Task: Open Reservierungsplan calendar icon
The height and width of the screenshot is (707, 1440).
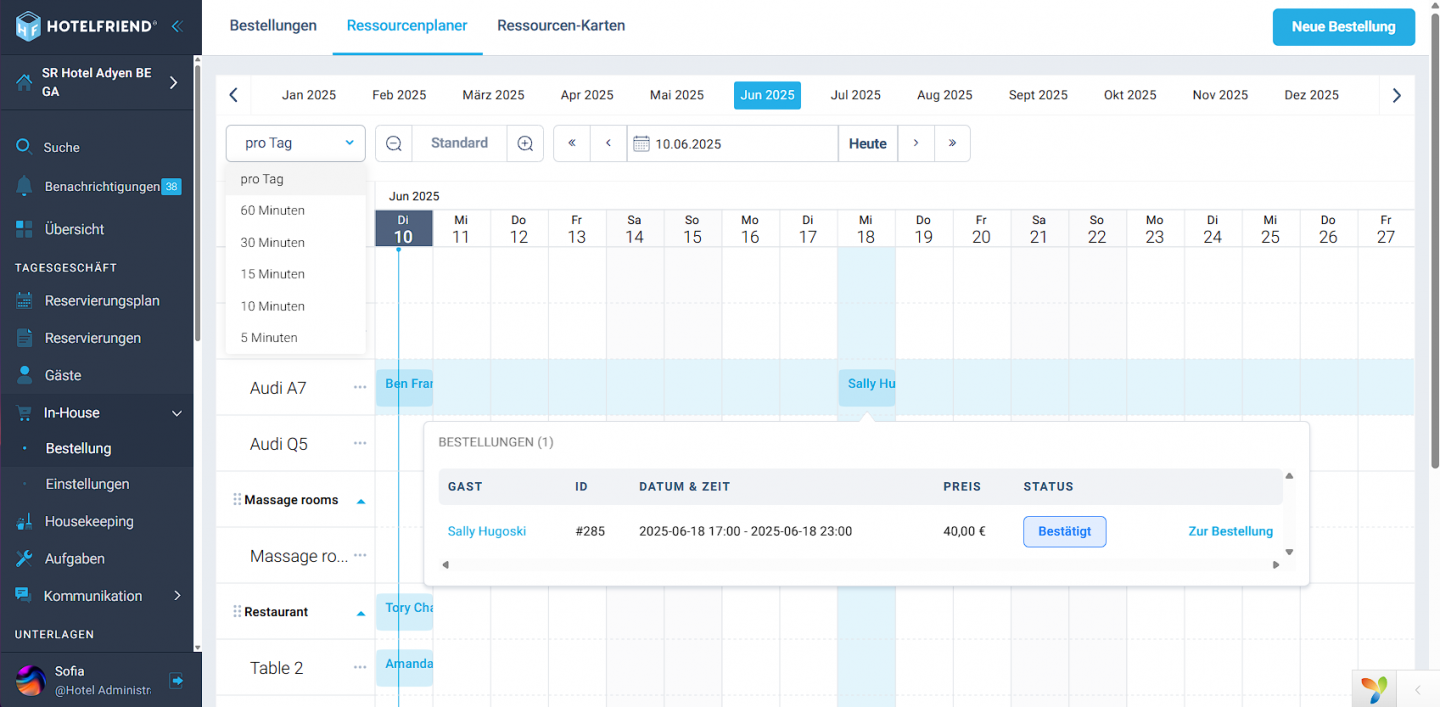Action: (24, 301)
